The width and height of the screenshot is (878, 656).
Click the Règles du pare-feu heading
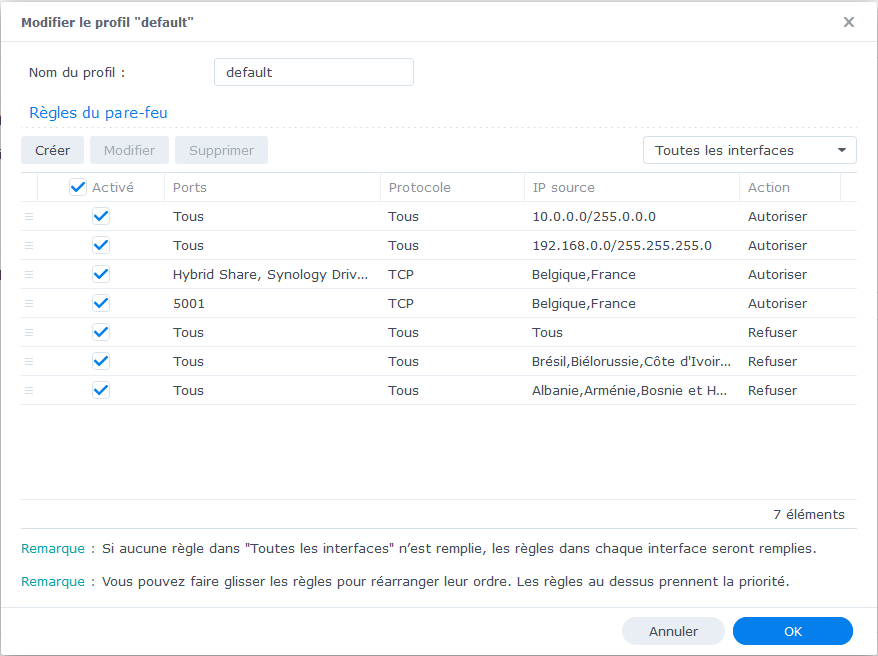[x=98, y=113]
